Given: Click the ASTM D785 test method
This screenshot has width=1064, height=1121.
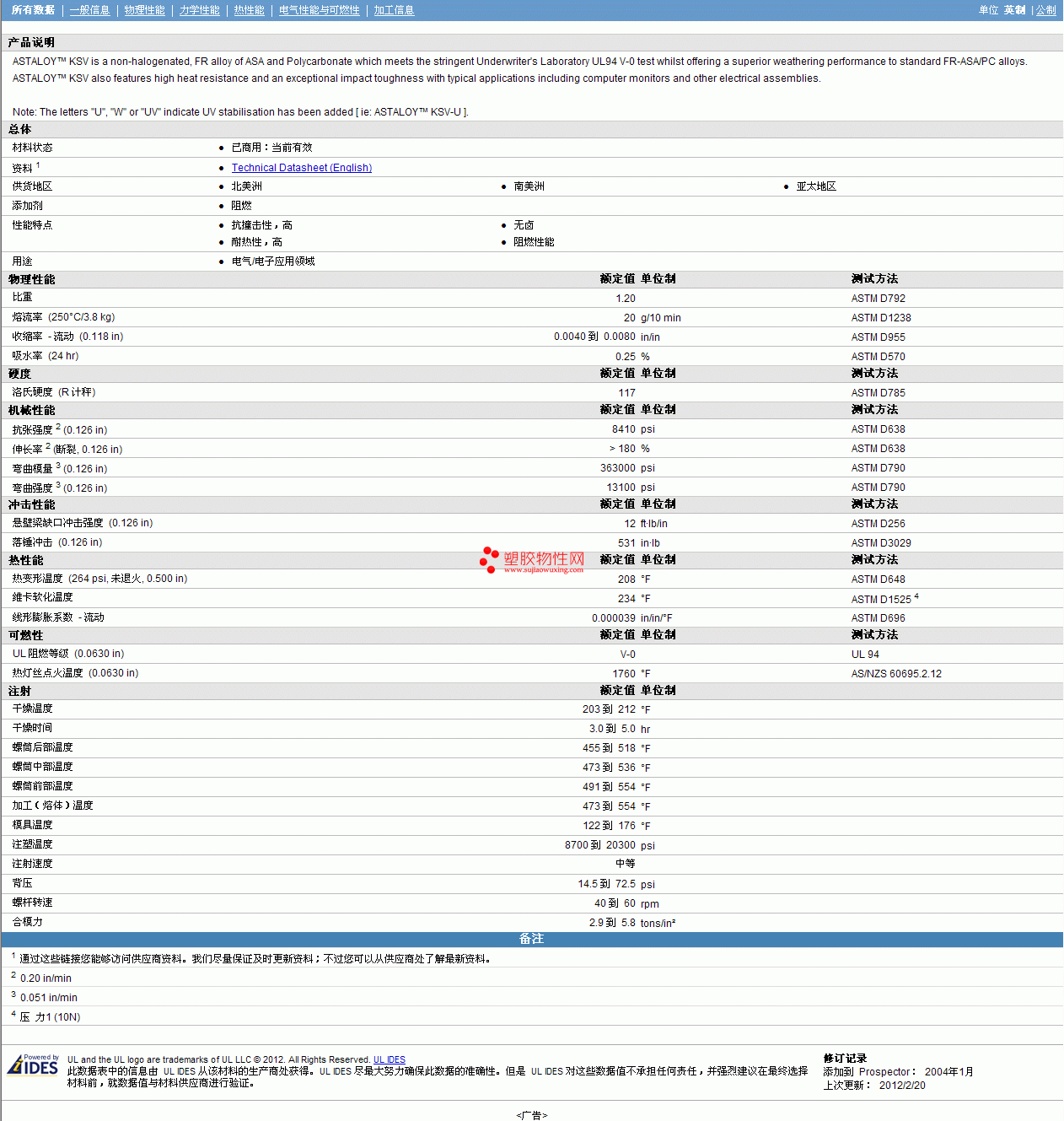Looking at the screenshot, I should coord(879,393).
